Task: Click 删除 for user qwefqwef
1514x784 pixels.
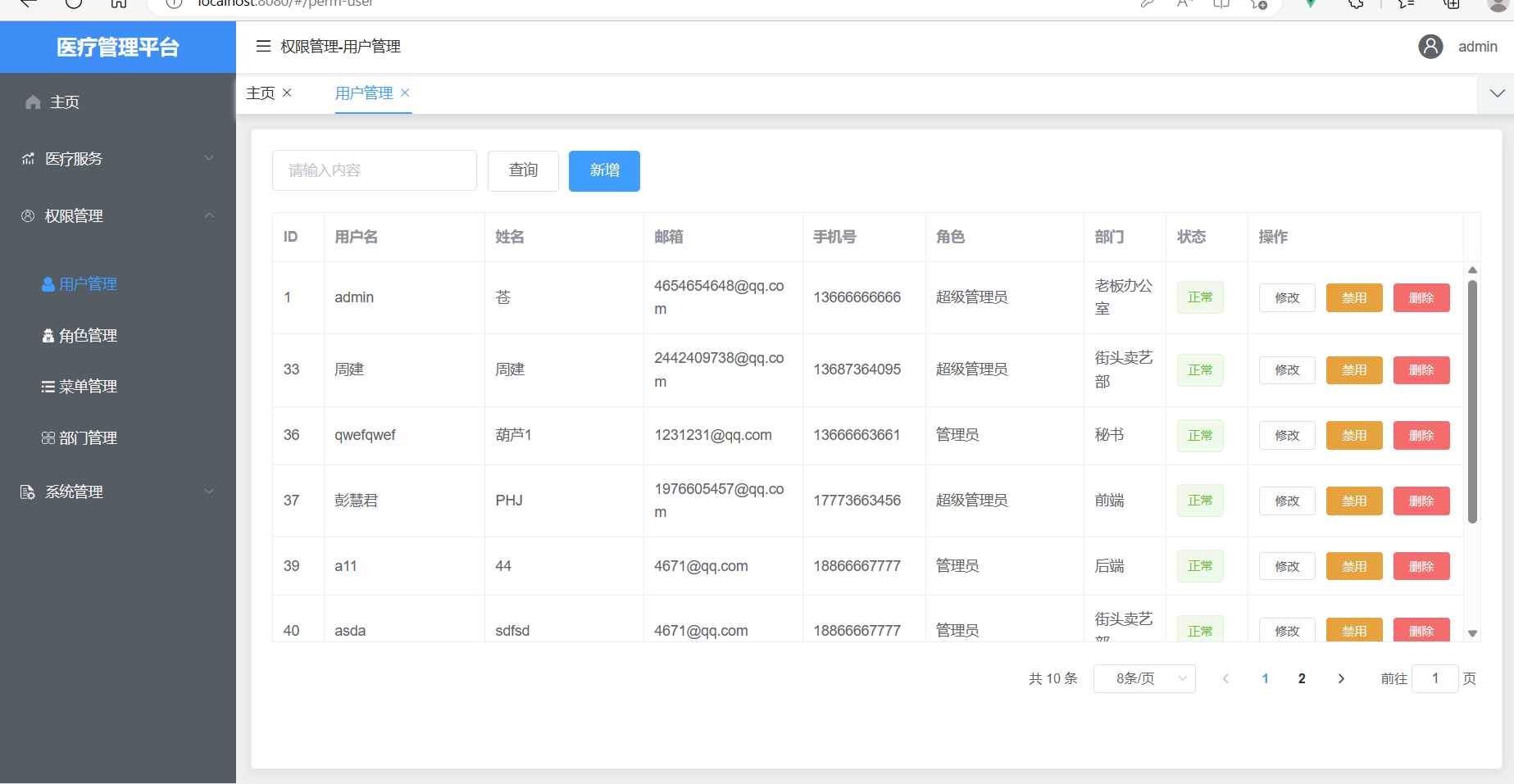Action: 1421,436
